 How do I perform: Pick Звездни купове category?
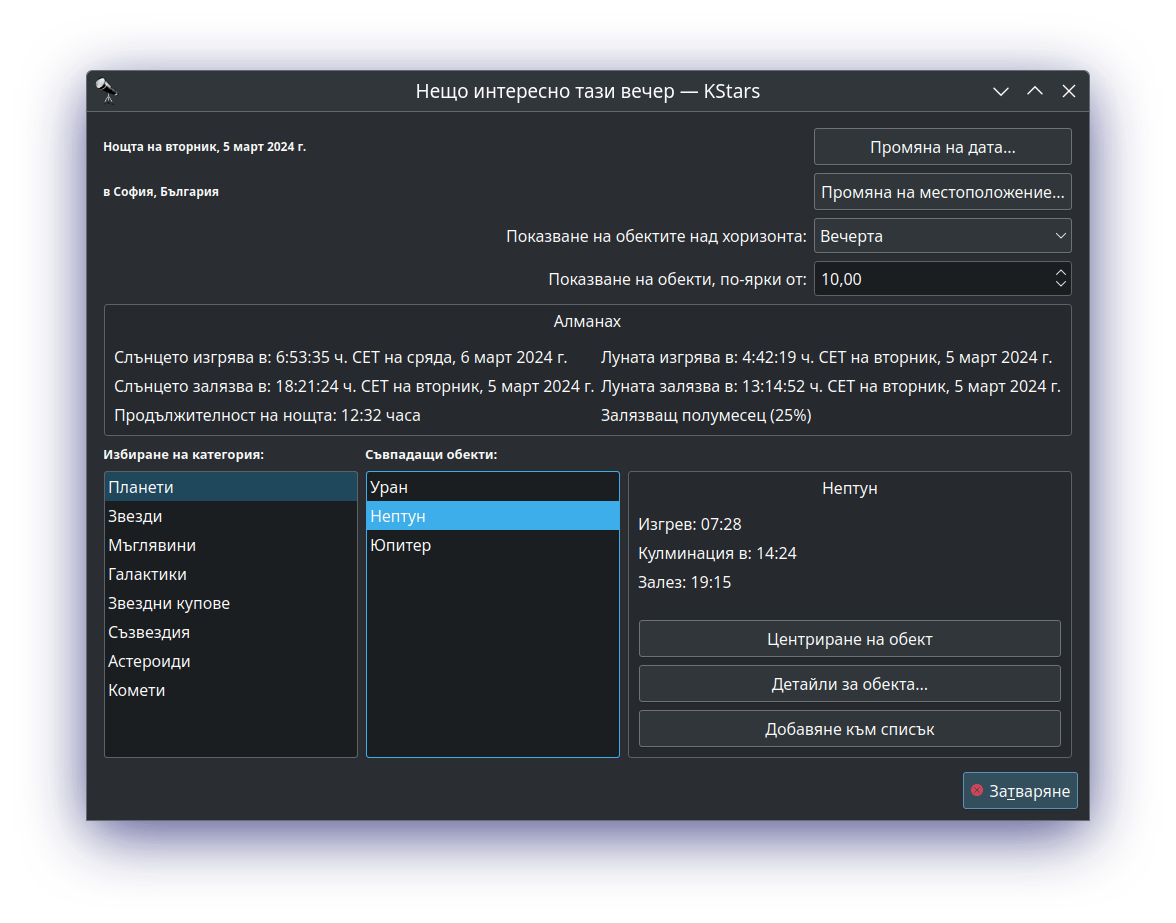(x=169, y=603)
